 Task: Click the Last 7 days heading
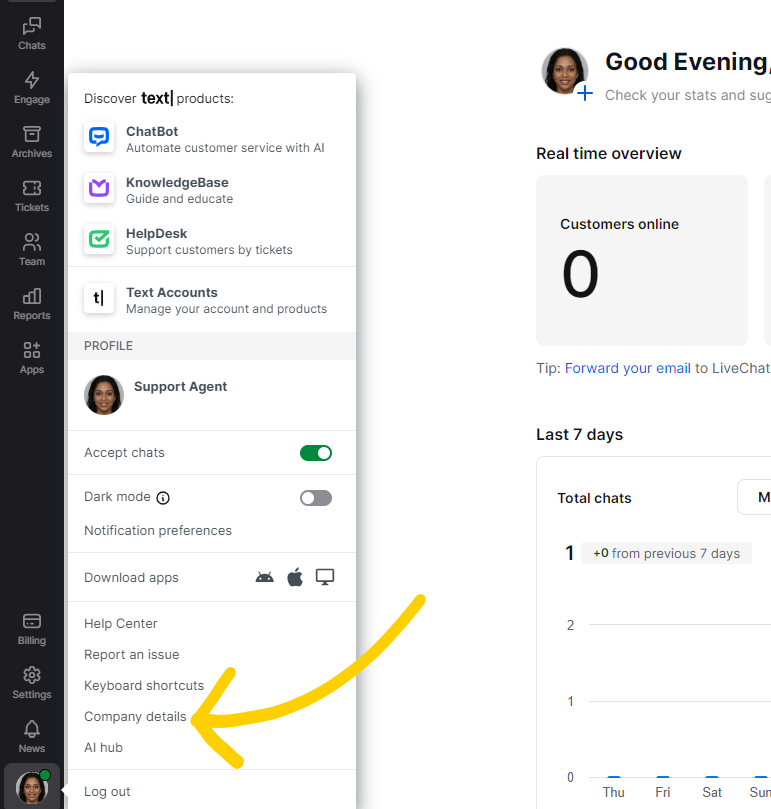pos(579,434)
